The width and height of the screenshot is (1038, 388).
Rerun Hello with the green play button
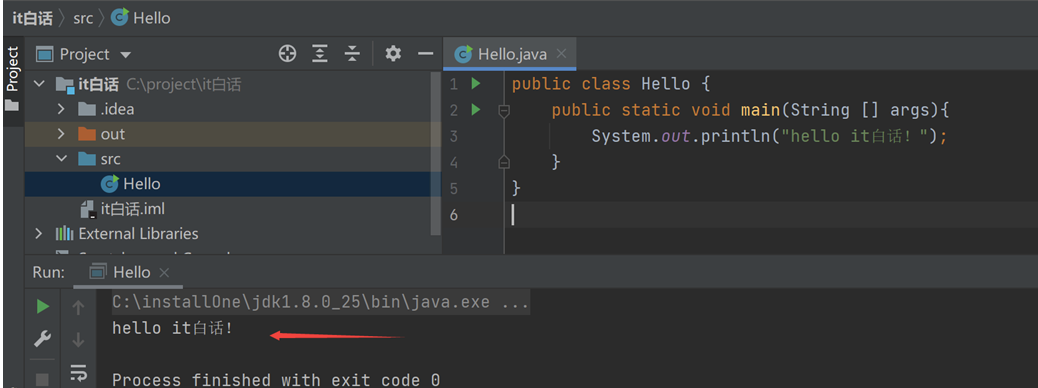43,307
